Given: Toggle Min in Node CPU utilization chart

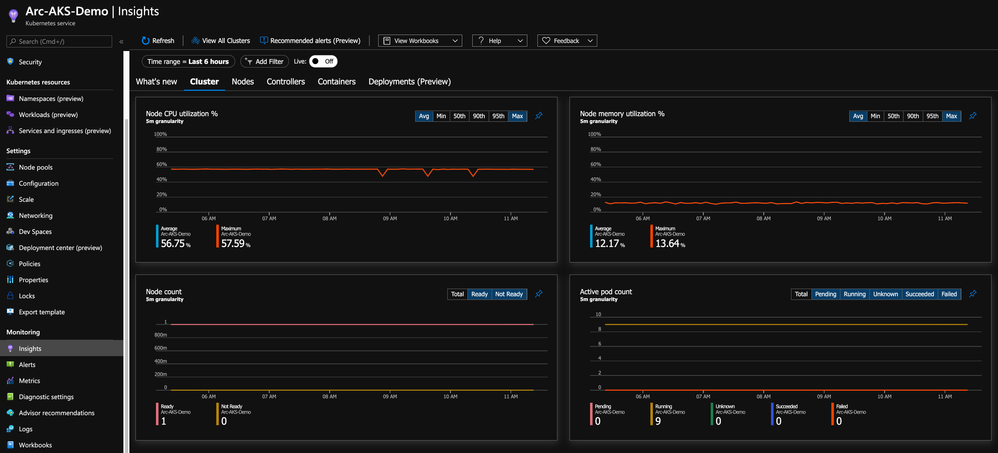Looking at the screenshot, I should [441, 116].
